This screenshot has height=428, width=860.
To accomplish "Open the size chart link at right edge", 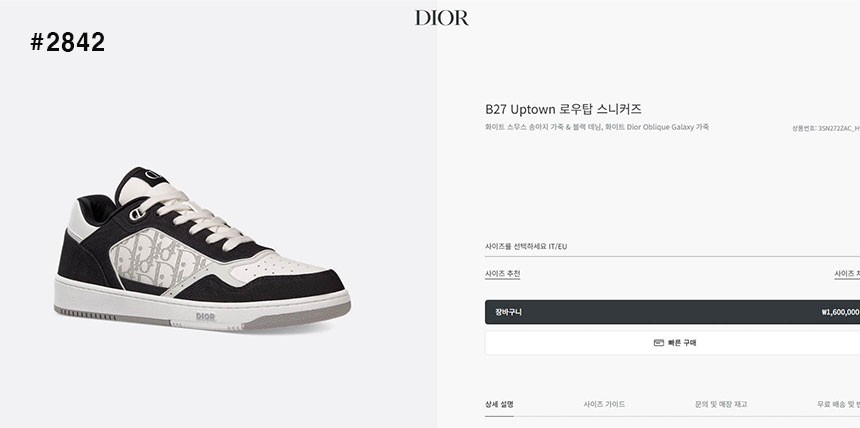I will coord(847,273).
